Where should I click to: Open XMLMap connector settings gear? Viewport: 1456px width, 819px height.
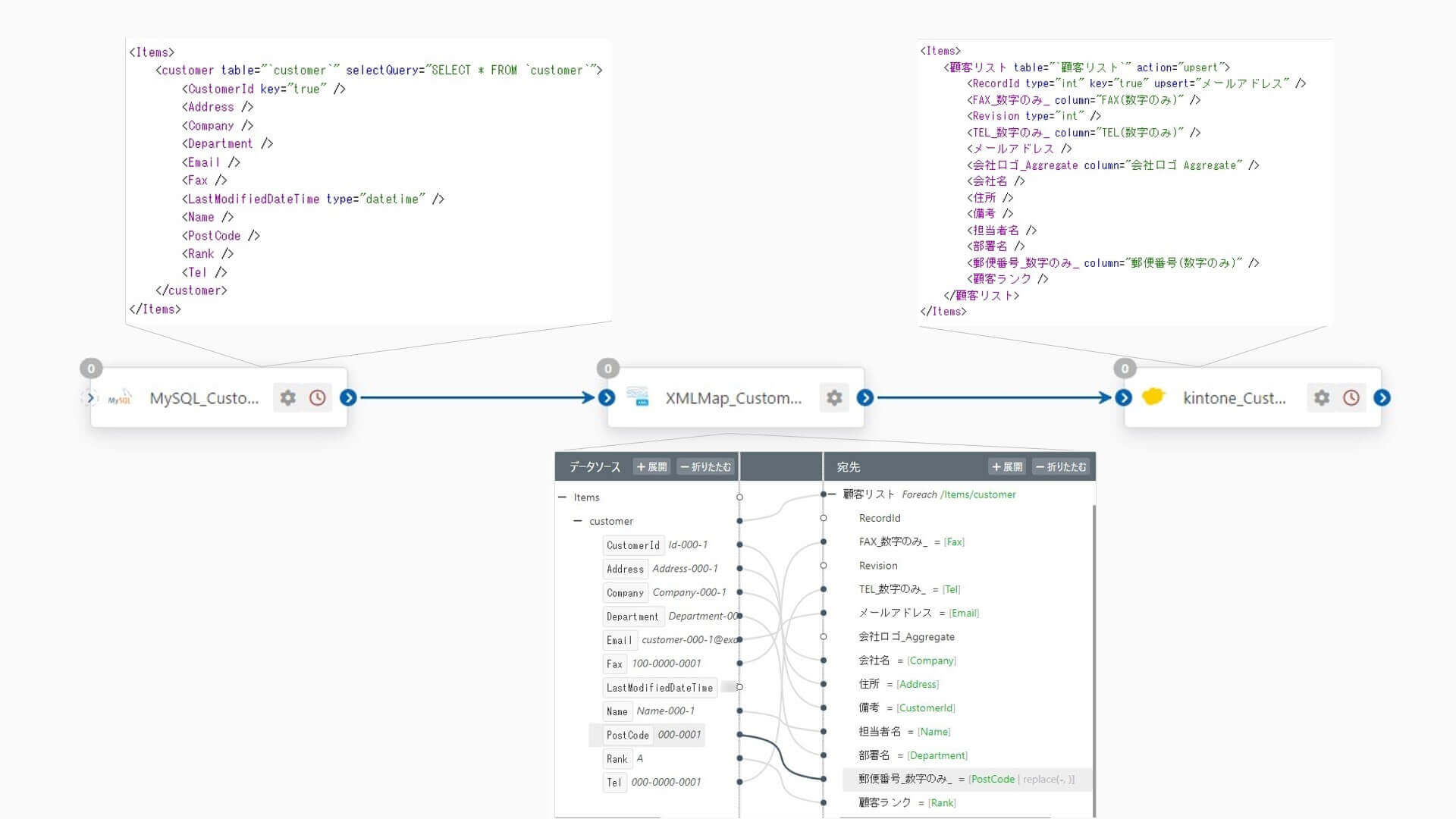(834, 397)
